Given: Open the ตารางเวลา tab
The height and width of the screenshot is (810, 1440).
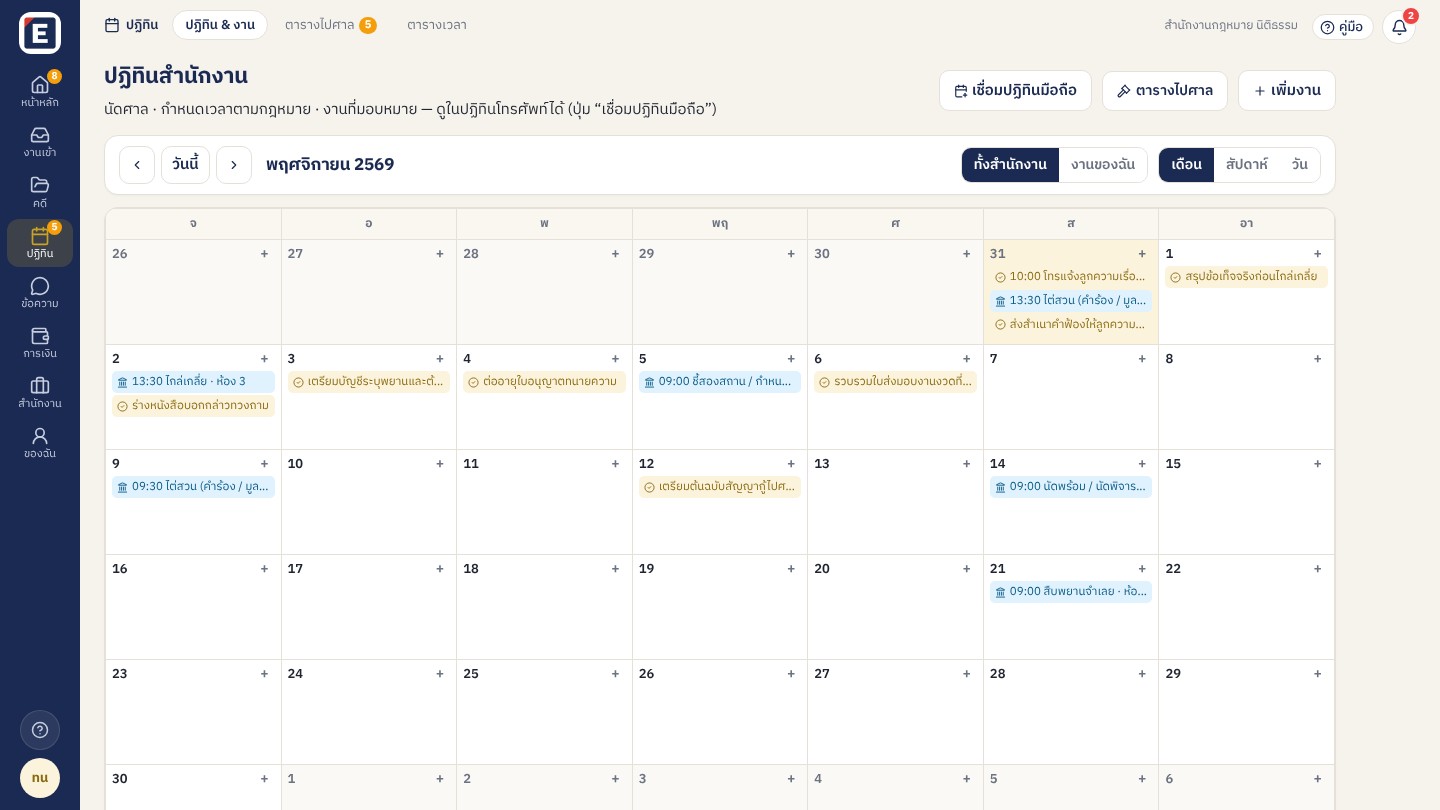Looking at the screenshot, I should coord(437,25).
